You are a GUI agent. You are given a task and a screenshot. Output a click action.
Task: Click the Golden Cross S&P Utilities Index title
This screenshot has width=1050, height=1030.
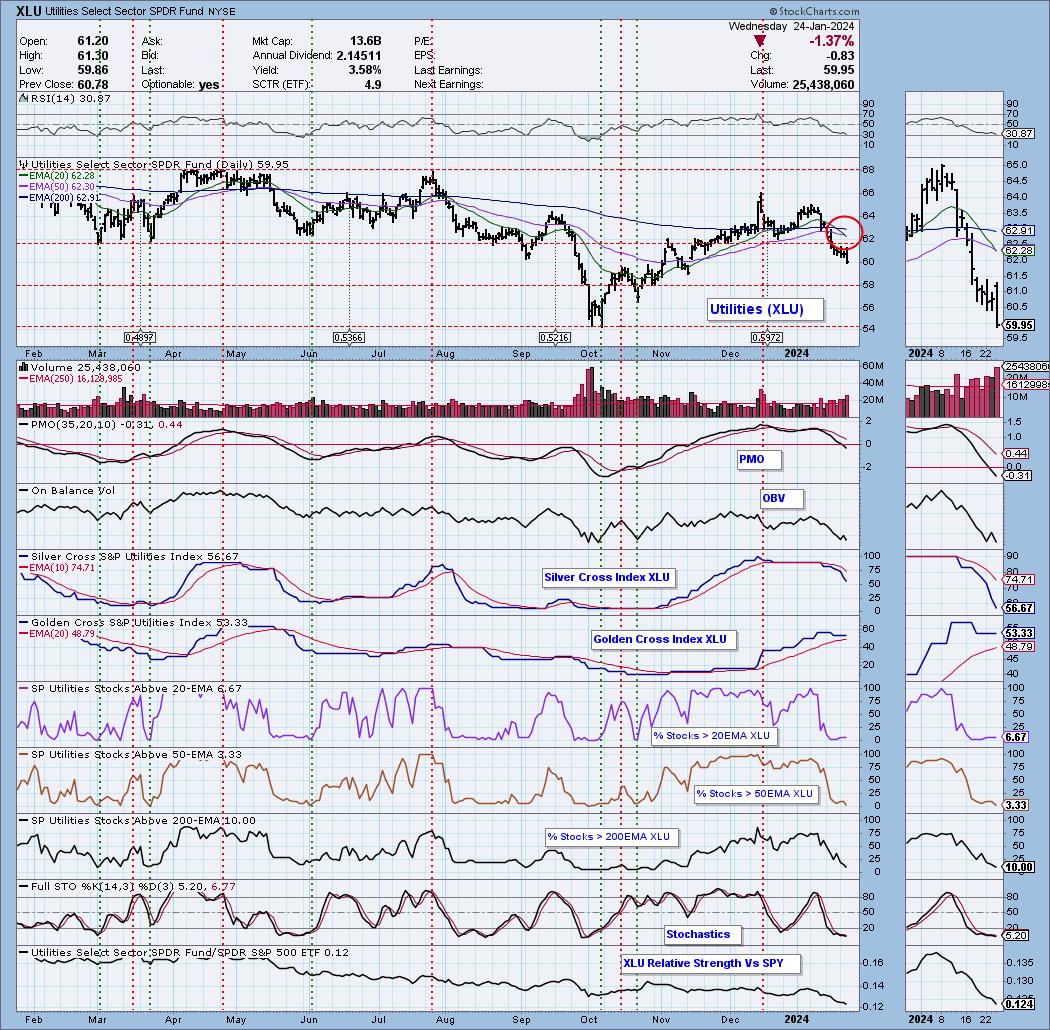(x=133, y=622)
